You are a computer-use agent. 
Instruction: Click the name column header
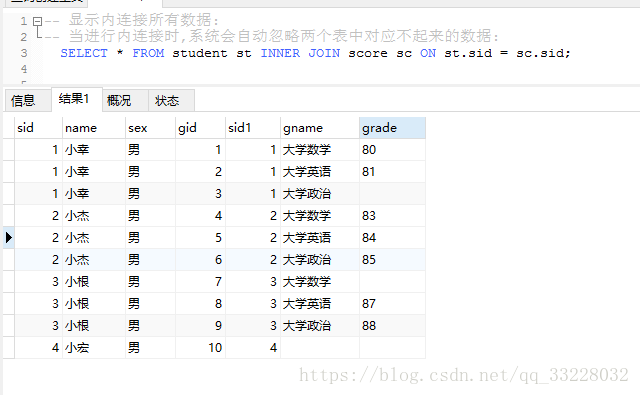click(94, 128)
